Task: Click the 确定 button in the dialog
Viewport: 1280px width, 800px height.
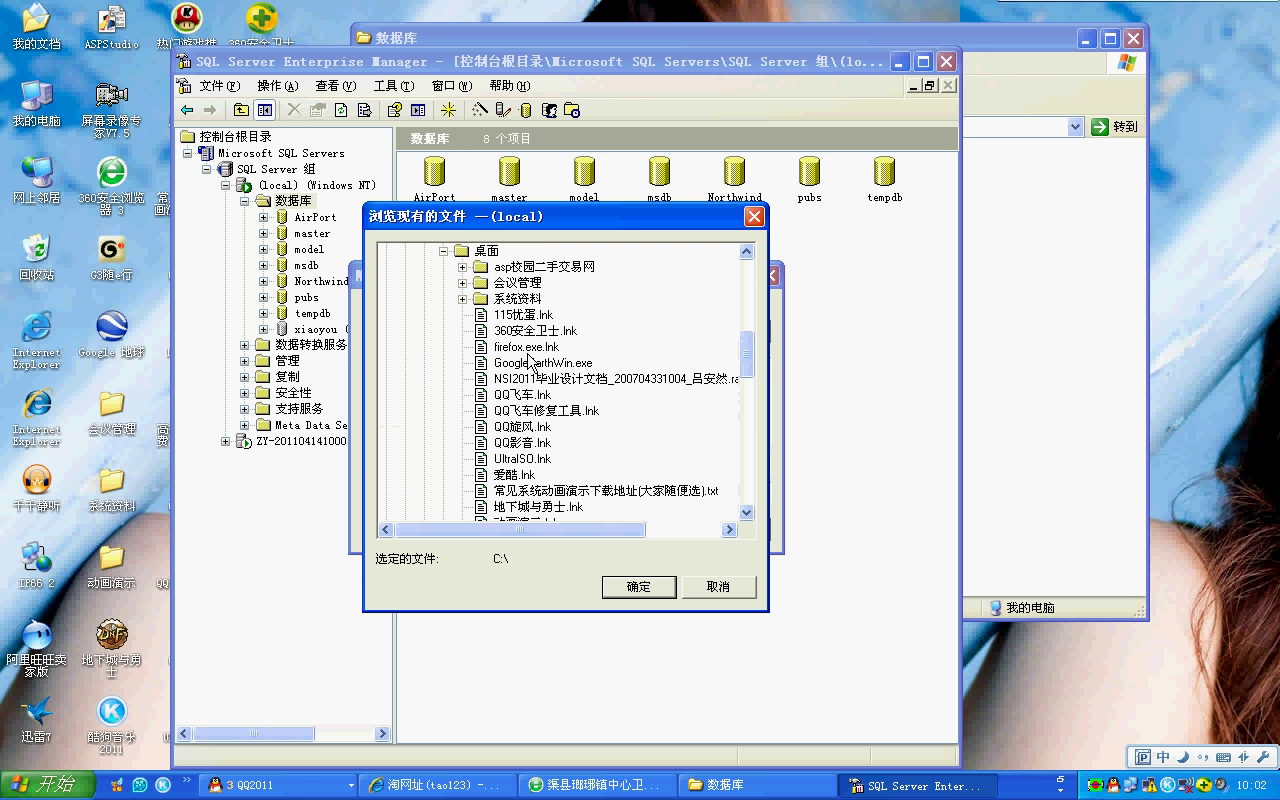Action: coord(639,587)
